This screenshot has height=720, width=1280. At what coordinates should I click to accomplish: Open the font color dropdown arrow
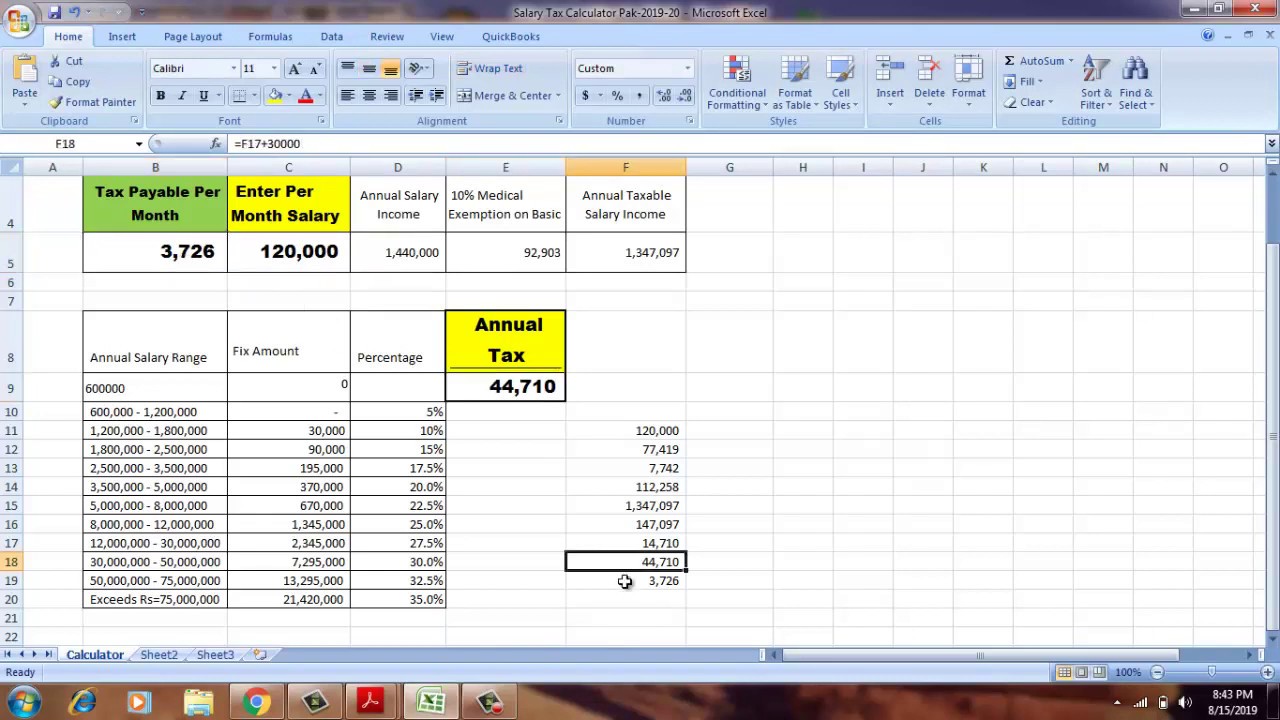[319, 96]
